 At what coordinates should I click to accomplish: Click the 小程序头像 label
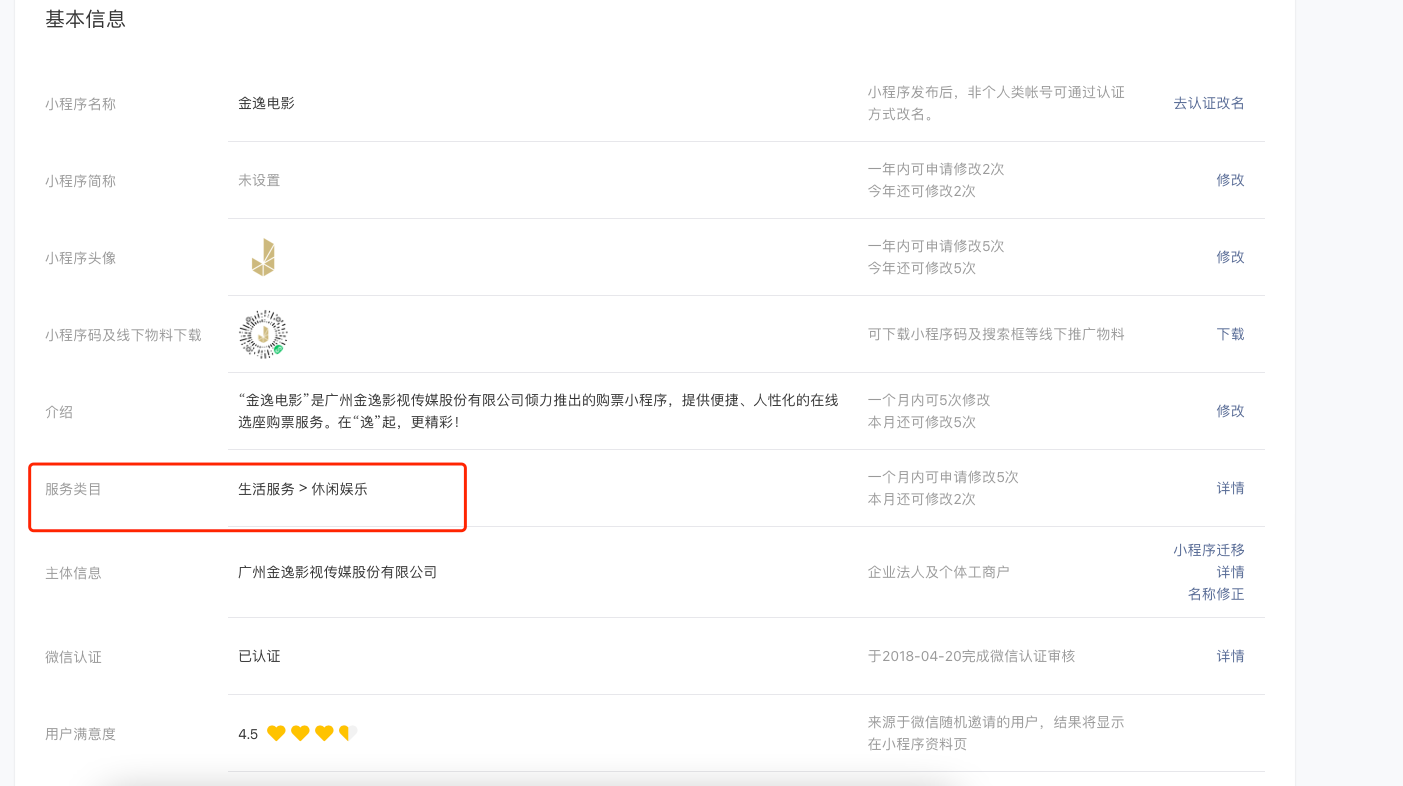[80, 258]
